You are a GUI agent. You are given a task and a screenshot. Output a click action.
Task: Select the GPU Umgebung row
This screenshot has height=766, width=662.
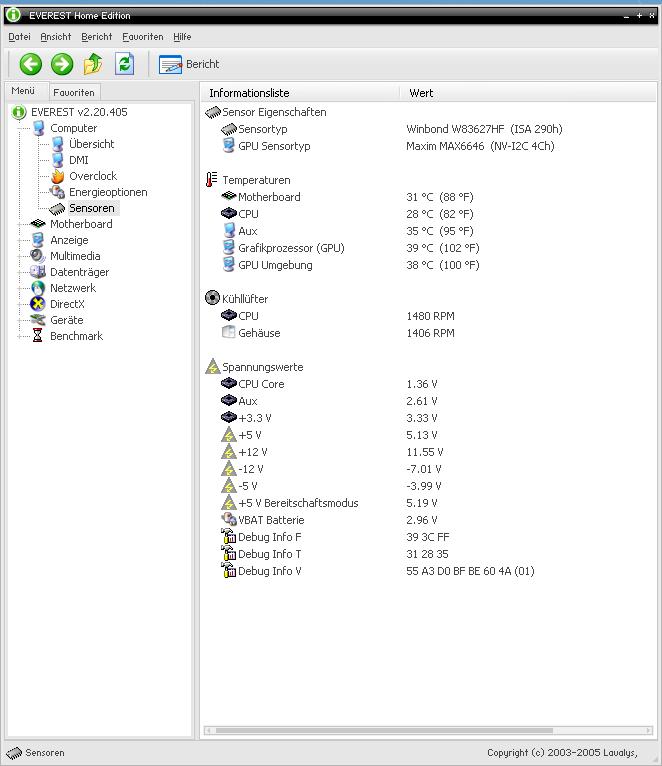tap(350, 265)
